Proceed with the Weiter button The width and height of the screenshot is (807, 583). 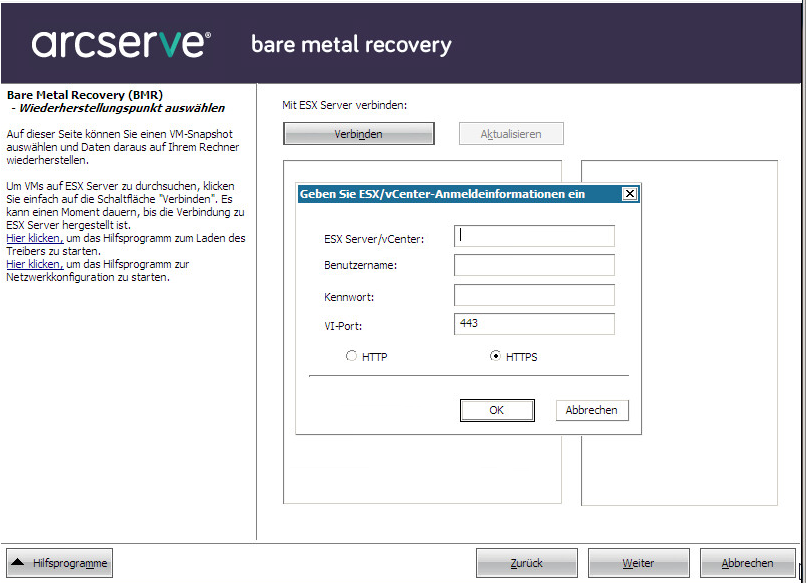[x=638, y=563]
